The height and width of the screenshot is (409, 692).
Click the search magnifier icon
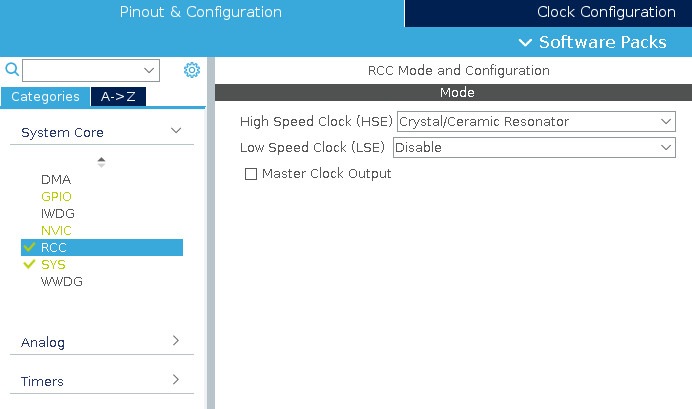12,70
